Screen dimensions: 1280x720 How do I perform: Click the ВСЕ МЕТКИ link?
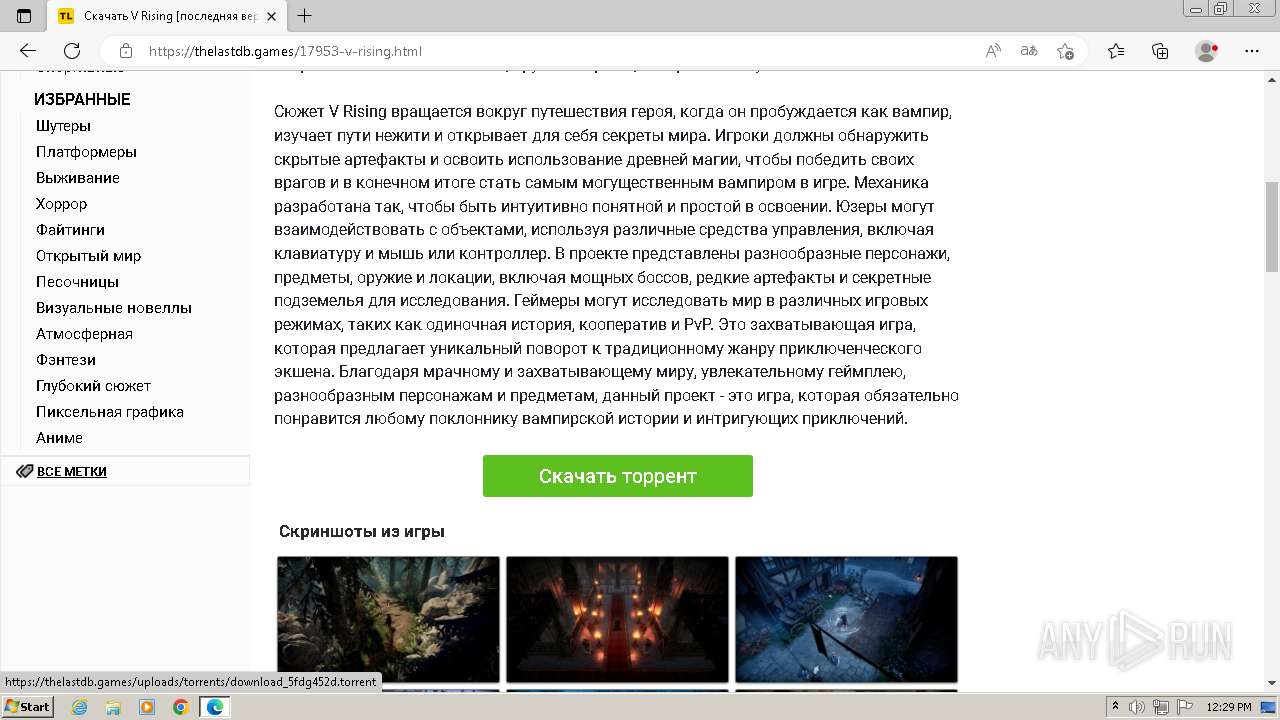click(x=72, y=471)
